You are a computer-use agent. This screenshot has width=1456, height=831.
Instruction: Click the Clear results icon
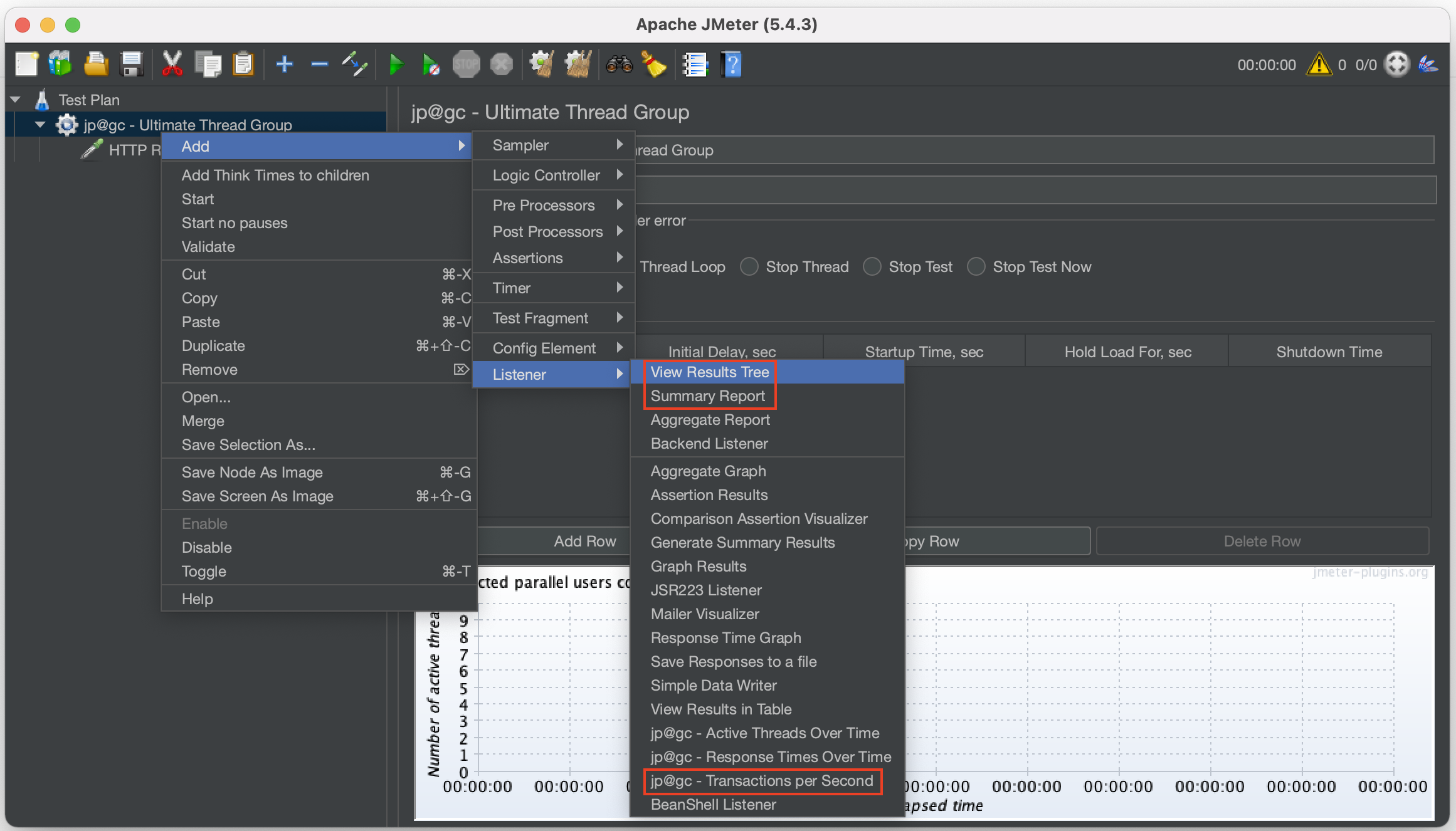[542, 64]
